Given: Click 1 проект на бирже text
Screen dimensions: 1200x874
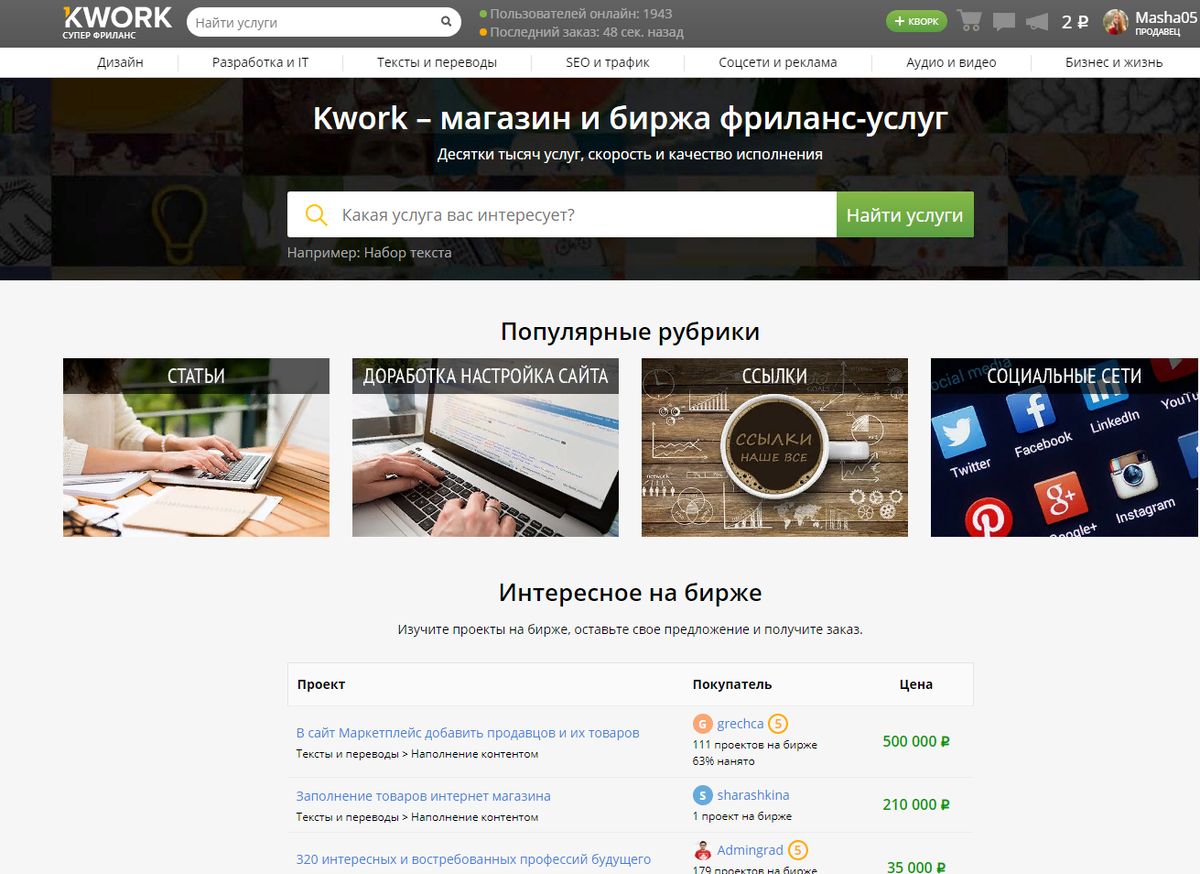Looking at the screenshot, I should coord(742,817).
